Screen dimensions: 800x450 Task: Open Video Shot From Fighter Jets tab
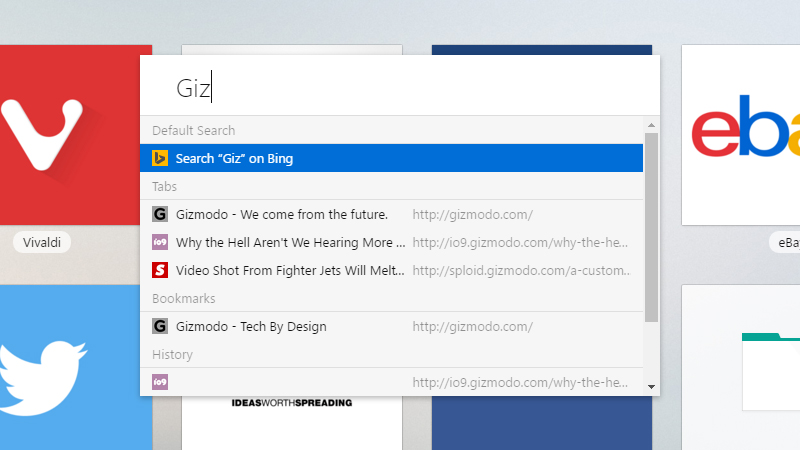[391, 270]
